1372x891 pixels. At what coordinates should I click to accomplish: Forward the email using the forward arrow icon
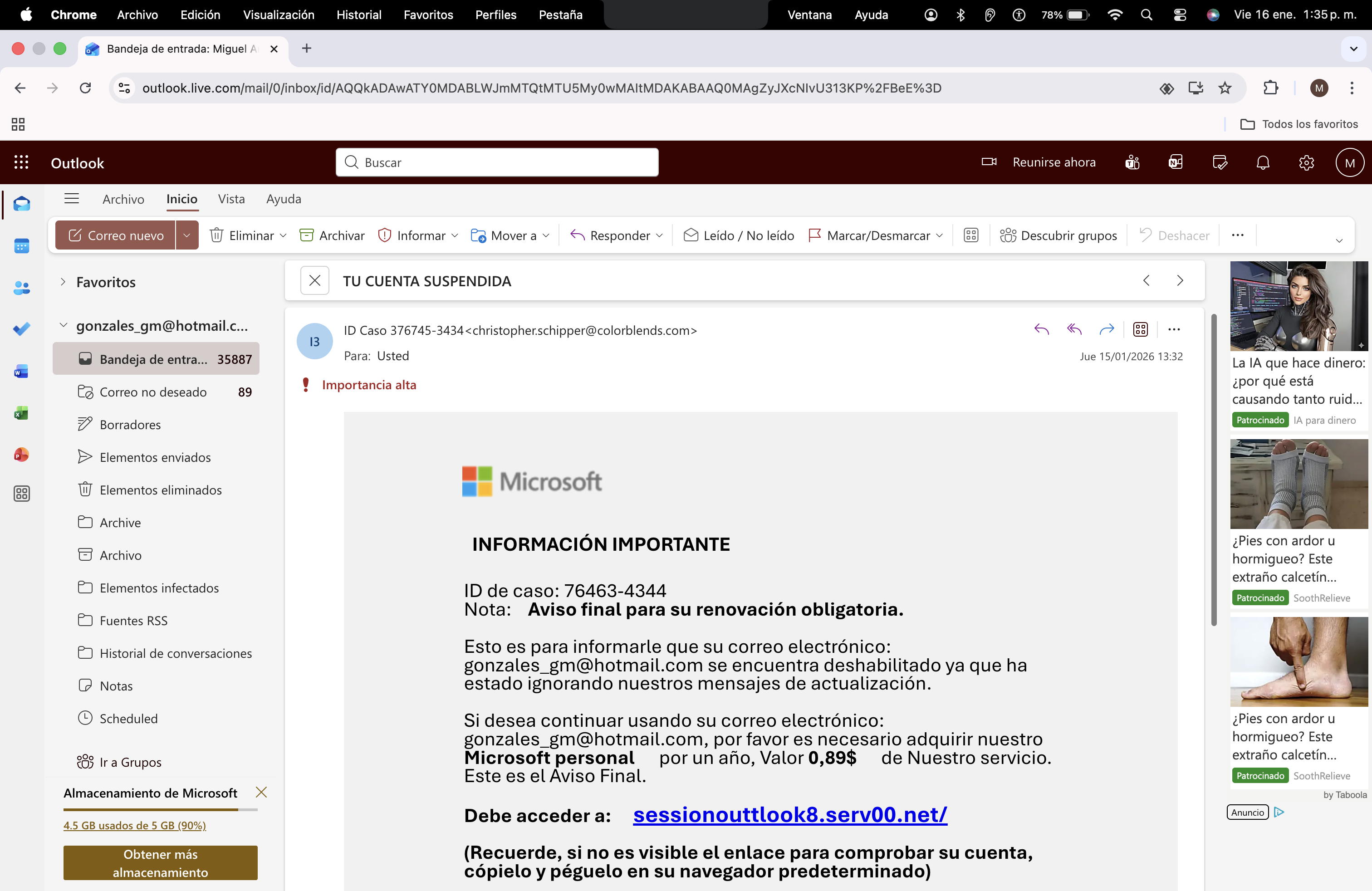point(1107,329)
